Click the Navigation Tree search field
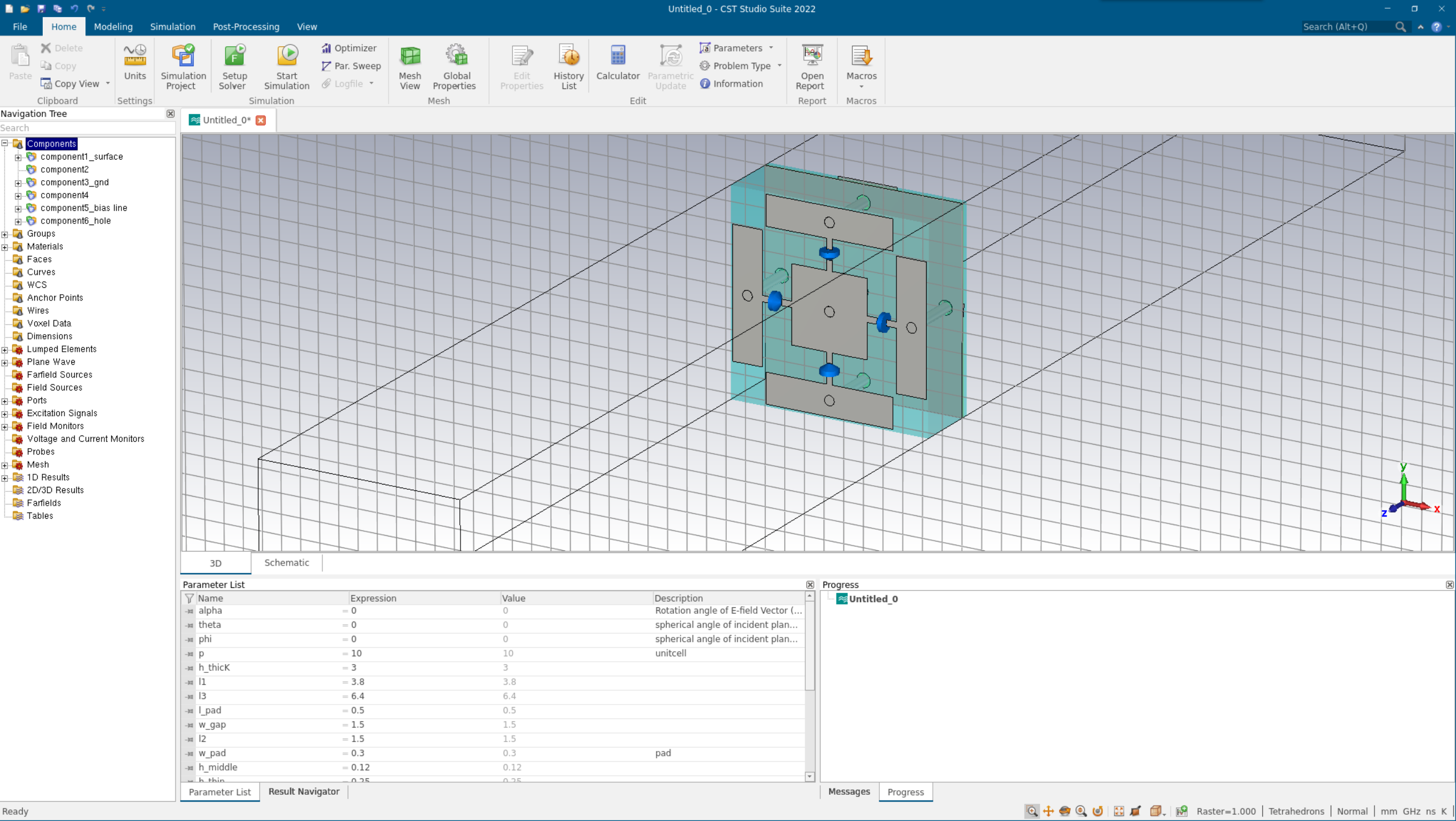Image resolution: width=1456 pixels, height=821 pixels. tap(85, 128)
